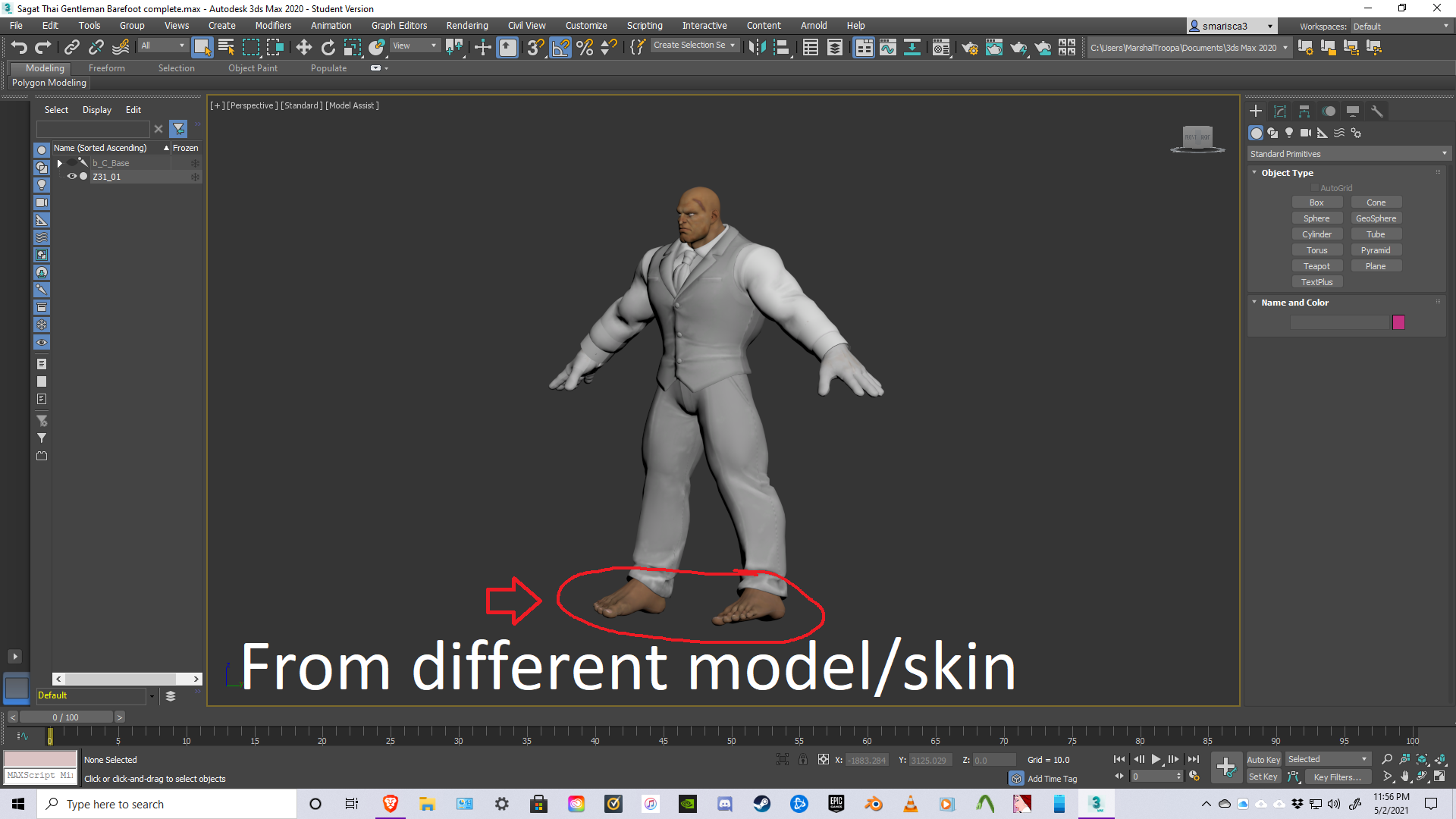Open the Standard Primitives dropdown
Image resolution: width=1456 pixels, height=819 pixels.
[x=1348, y=154]
